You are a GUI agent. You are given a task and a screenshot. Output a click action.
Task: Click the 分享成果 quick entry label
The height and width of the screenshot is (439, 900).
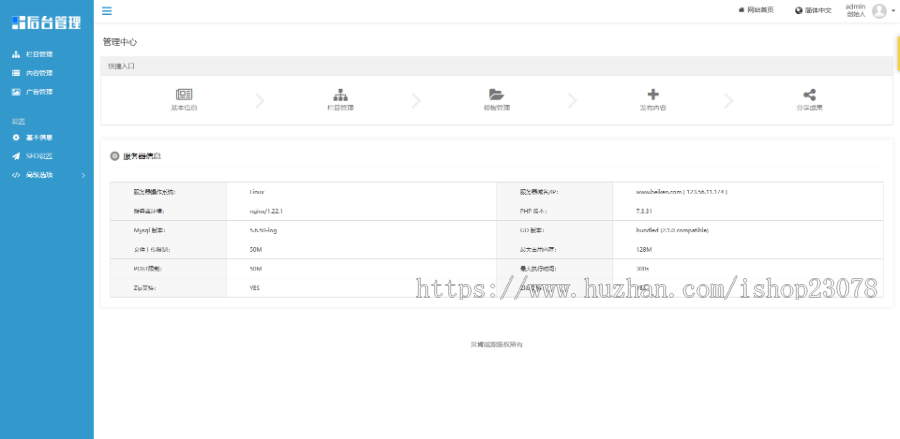pos(809,108)
